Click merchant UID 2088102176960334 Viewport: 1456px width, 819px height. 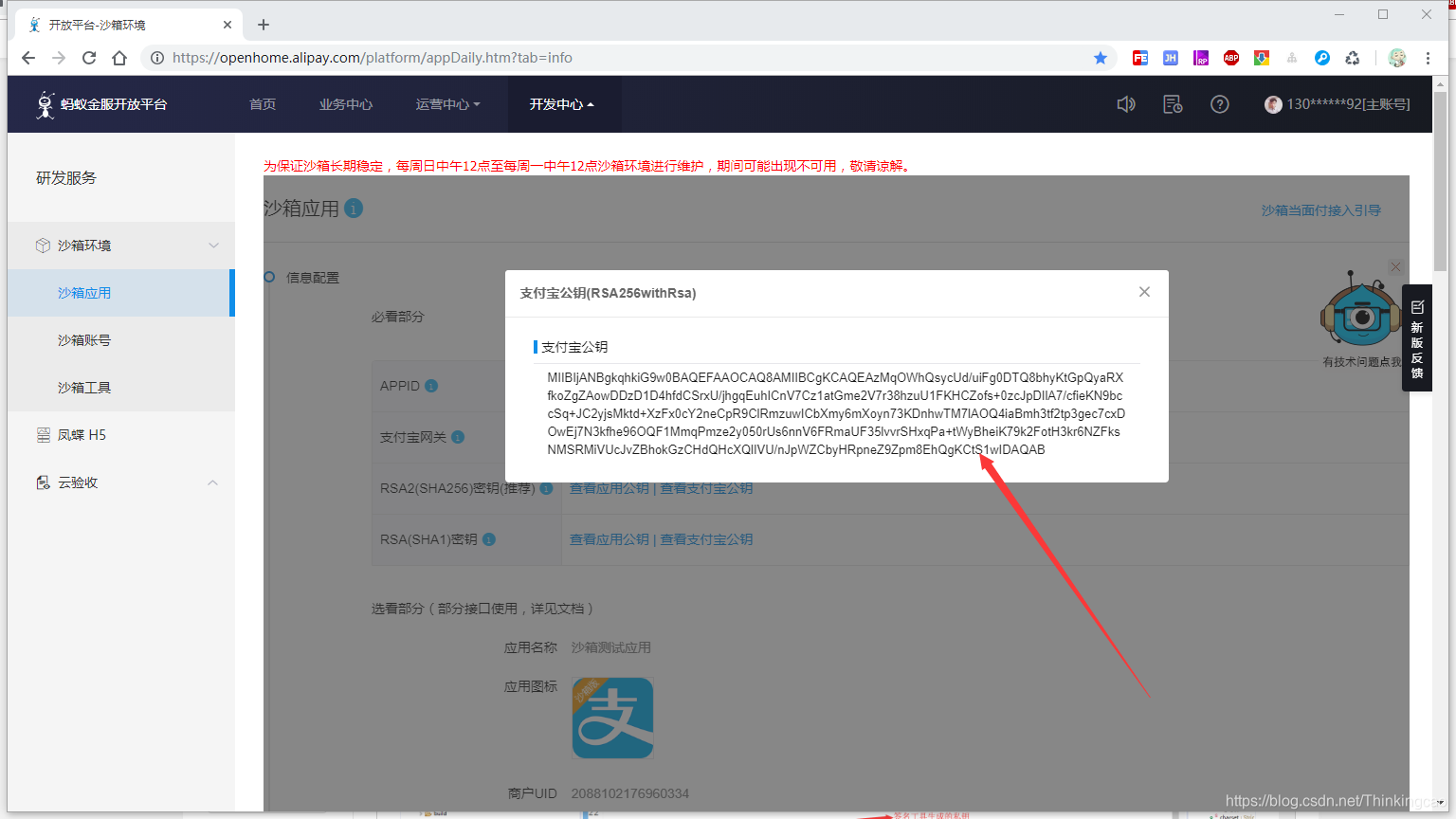pyautogui.click(x=630, y=793)
